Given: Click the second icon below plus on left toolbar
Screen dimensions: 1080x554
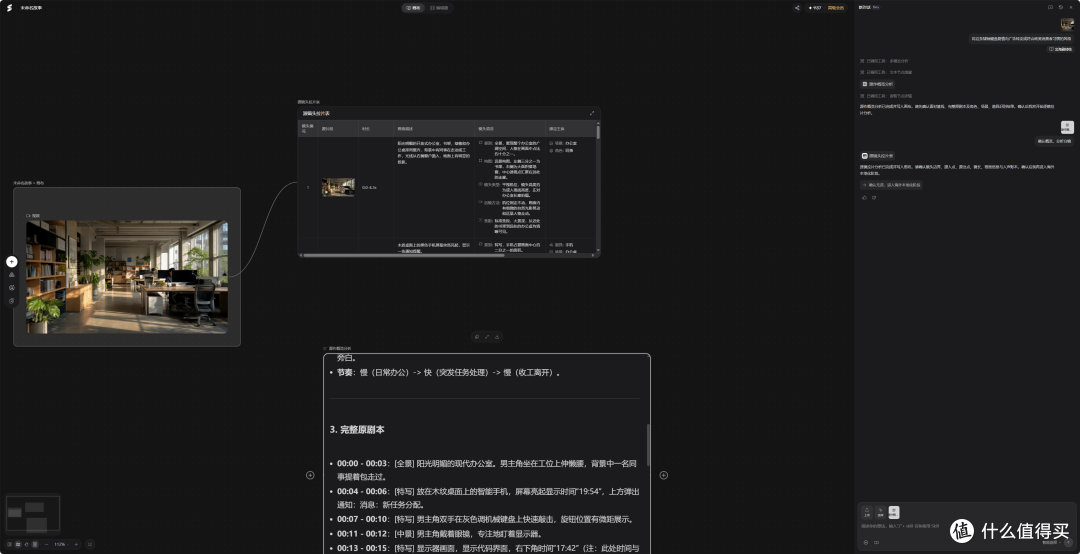Looking at the screenshot, I should (x=12, y=275).
